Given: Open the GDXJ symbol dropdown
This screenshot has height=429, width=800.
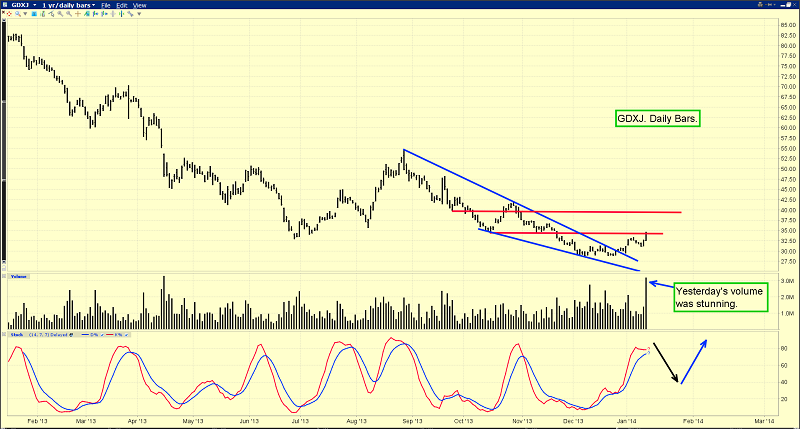Looking at the screenshot, I should click(x=35, y=5).
